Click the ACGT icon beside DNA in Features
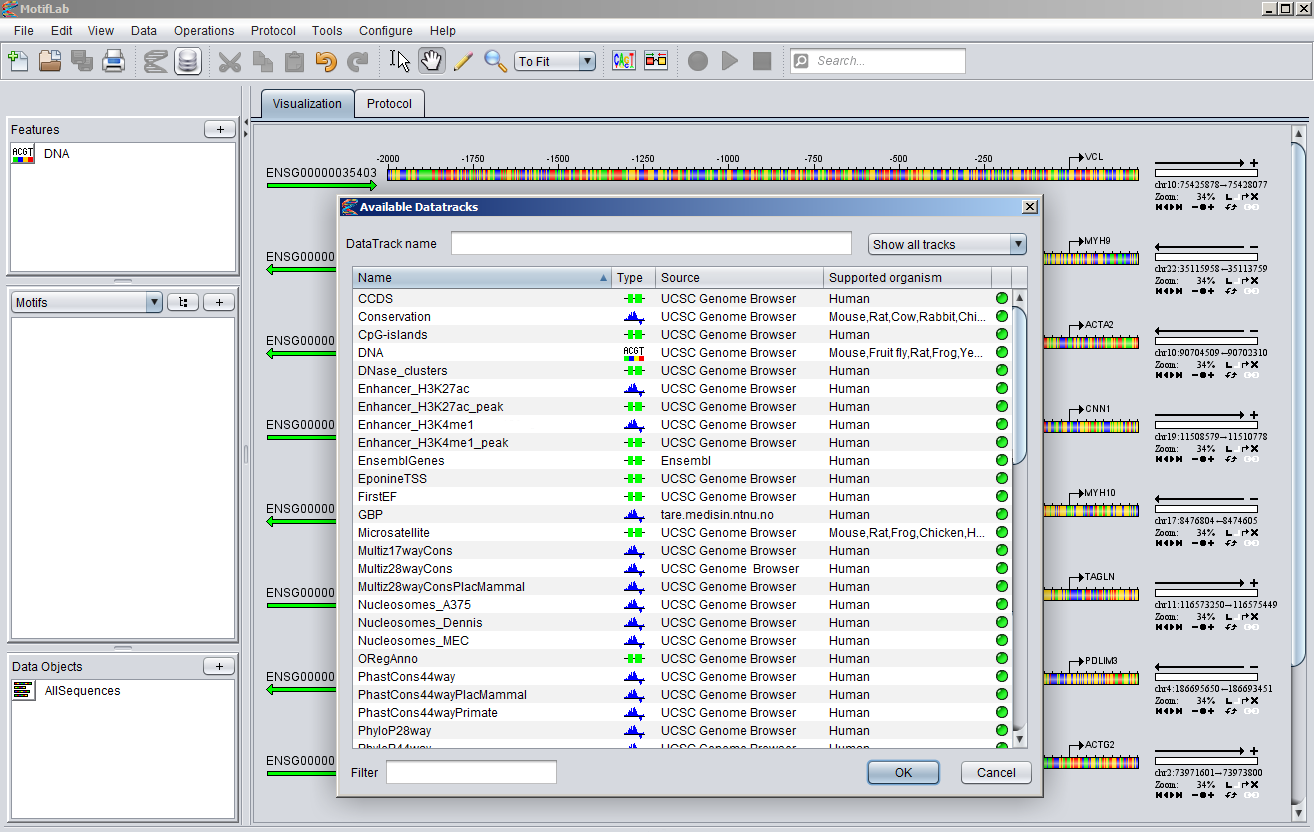 23,154
